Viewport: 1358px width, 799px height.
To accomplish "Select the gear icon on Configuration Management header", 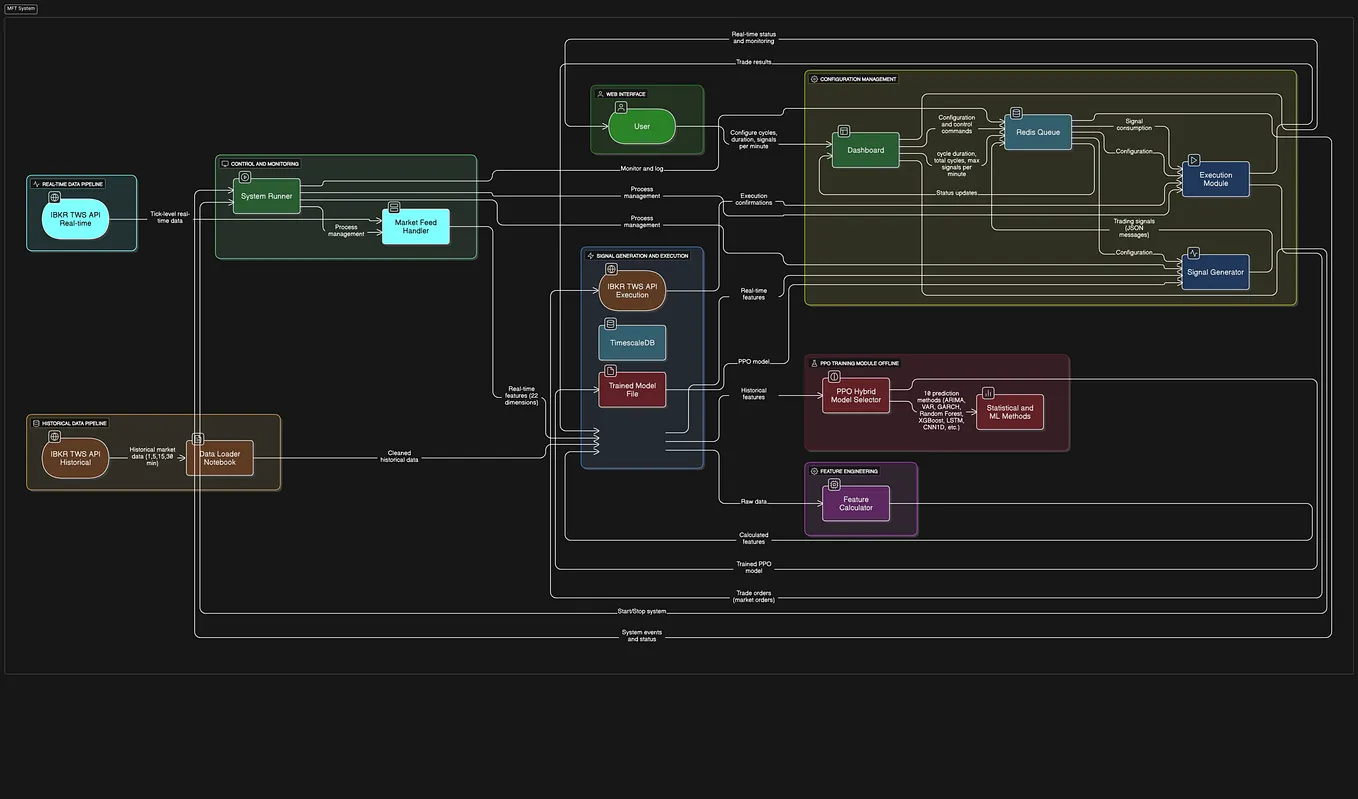I will tap(813, 79).
